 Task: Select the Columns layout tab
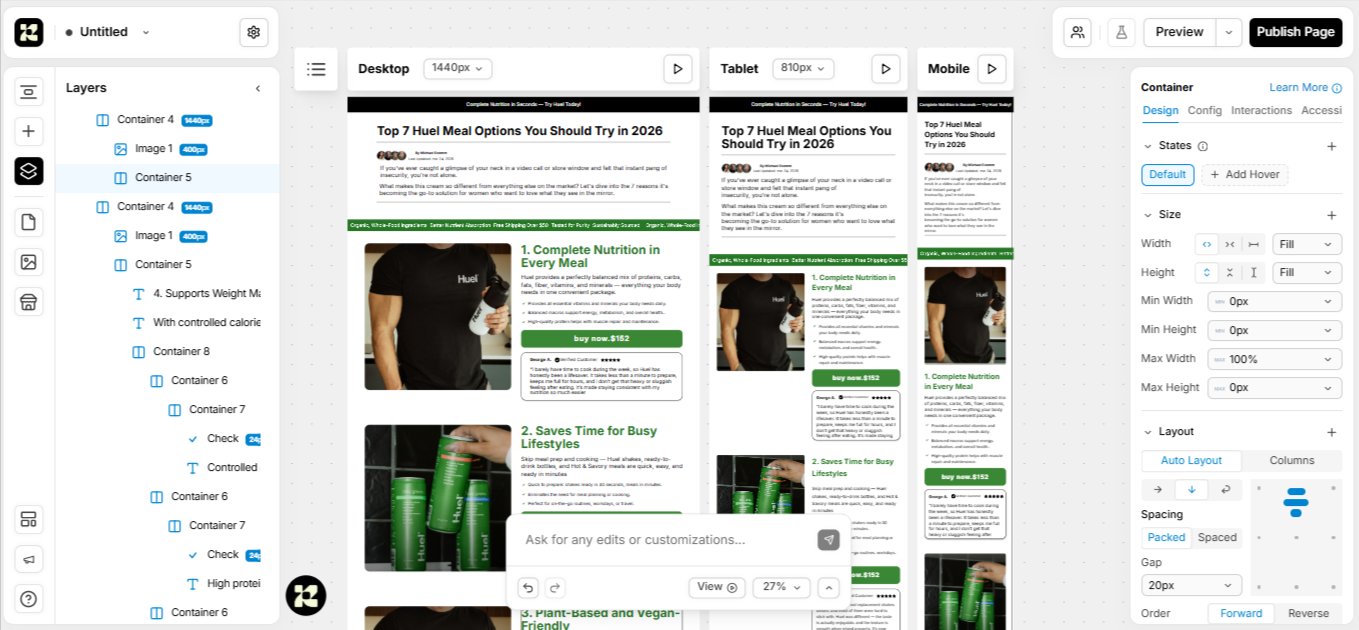tap(1291, 461)
